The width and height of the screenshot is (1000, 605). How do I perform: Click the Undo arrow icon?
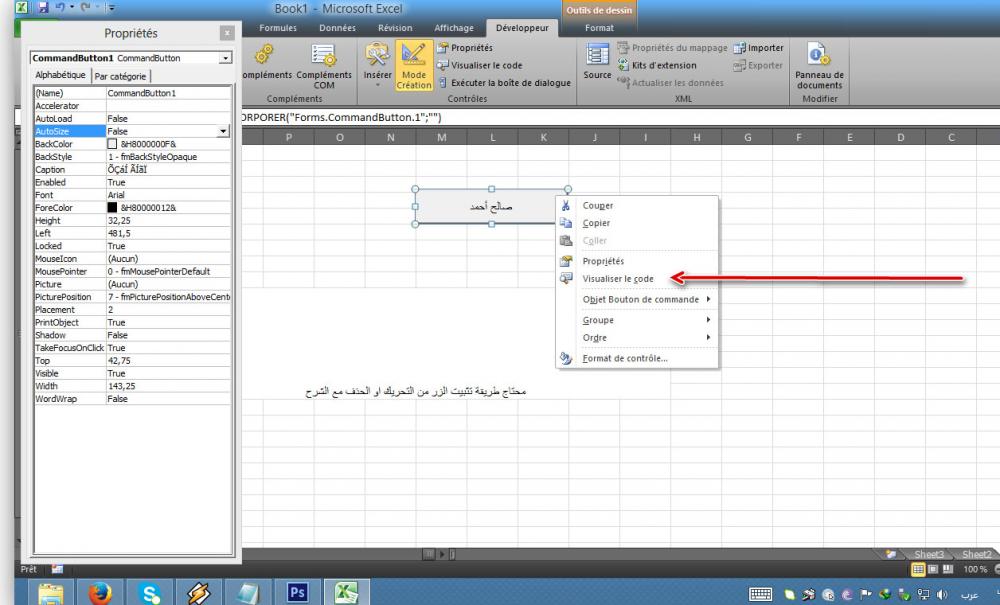60,8
